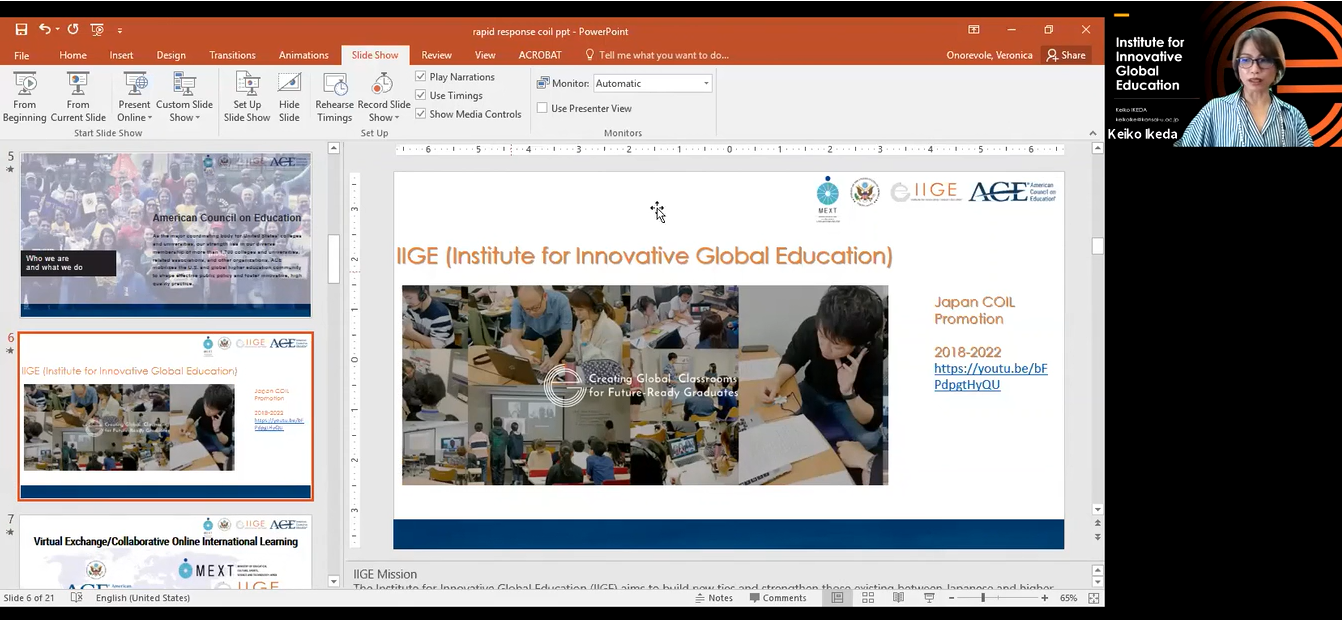Open Custom Slide Show menu
Viewport: 1342px width, 620px height.
184,97
